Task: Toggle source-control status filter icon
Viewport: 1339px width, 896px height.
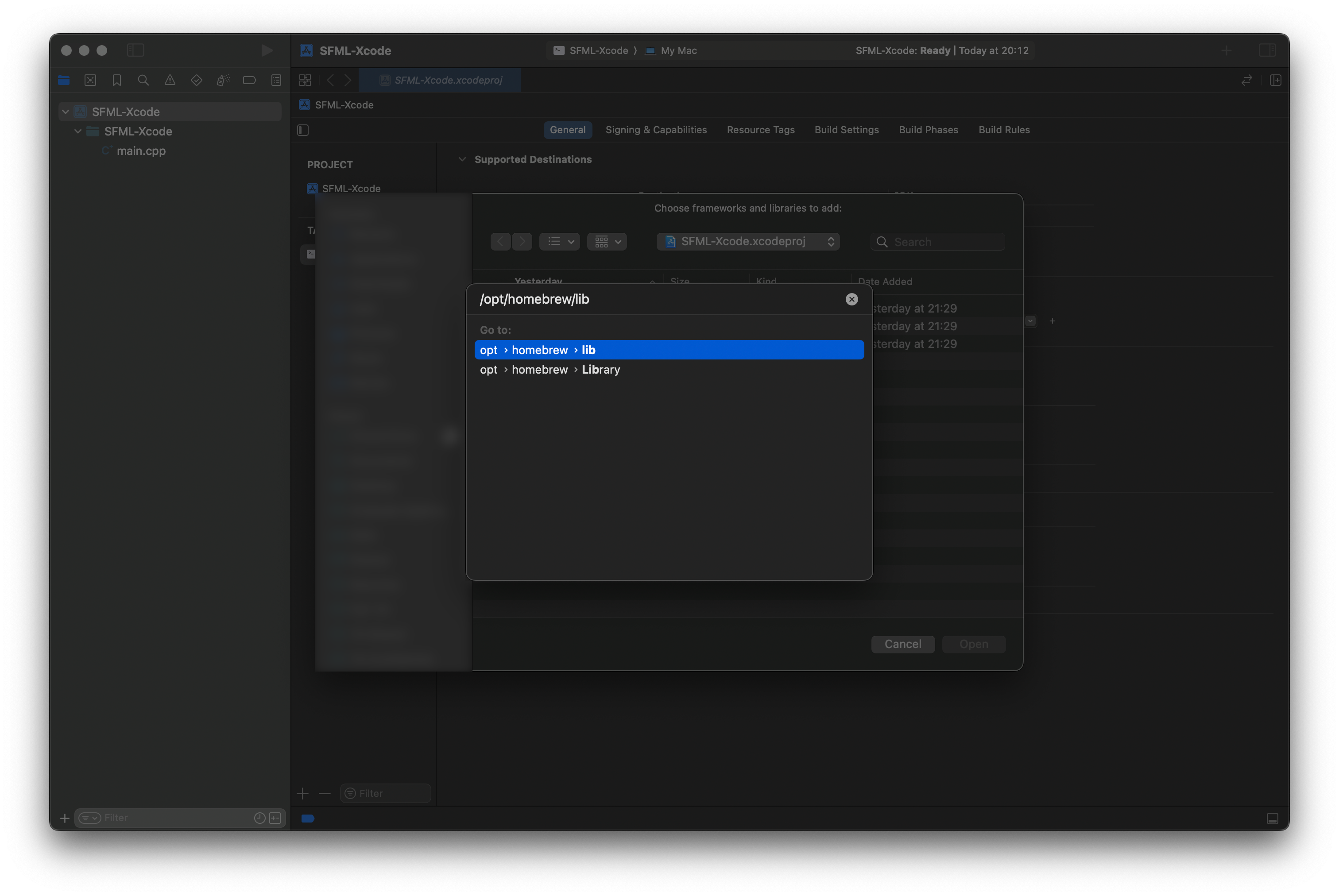Action: [x=275, y=818]
